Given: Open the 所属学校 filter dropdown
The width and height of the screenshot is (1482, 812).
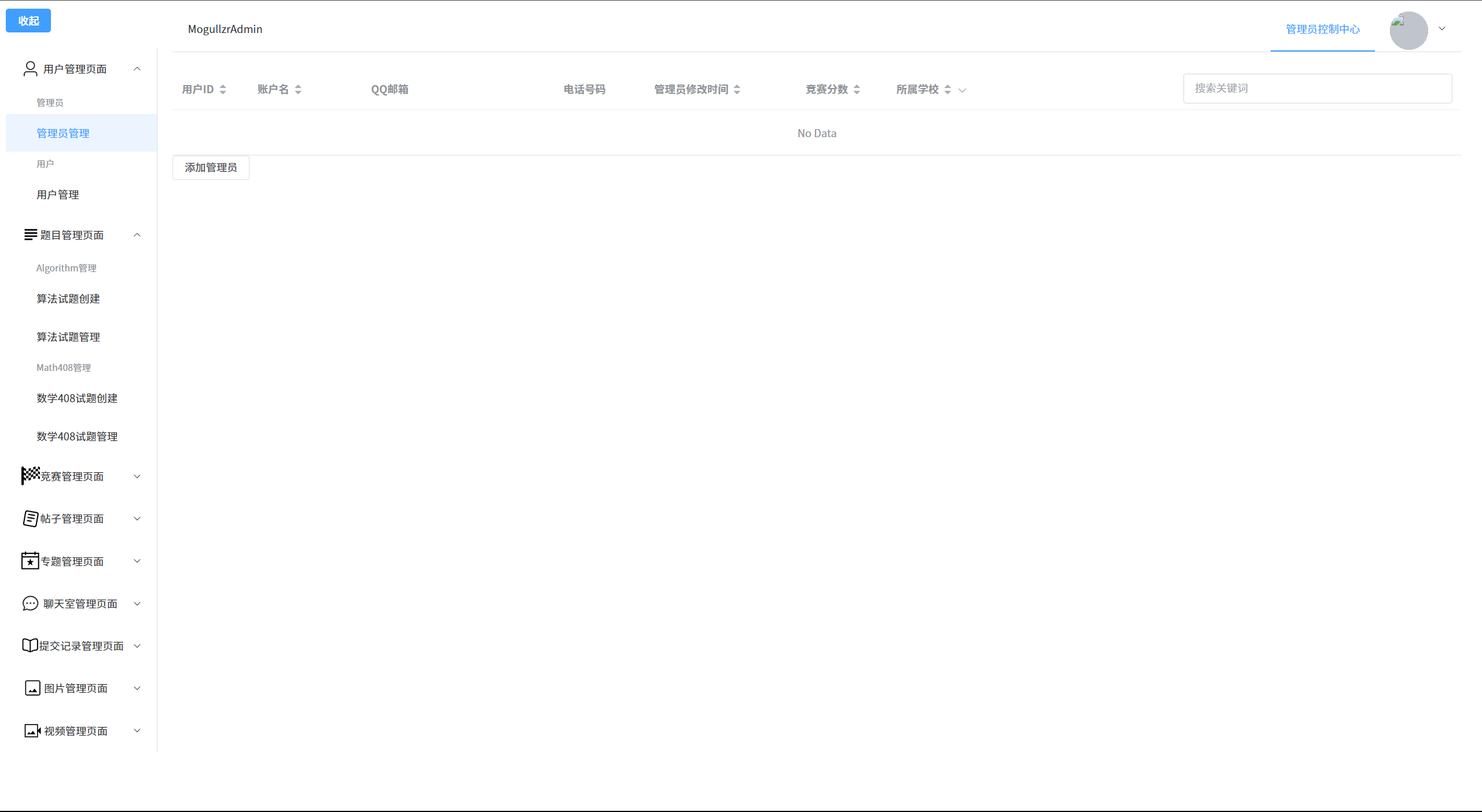Looking at the screenshot, I should pyautogui.click(x=962, y=90).
